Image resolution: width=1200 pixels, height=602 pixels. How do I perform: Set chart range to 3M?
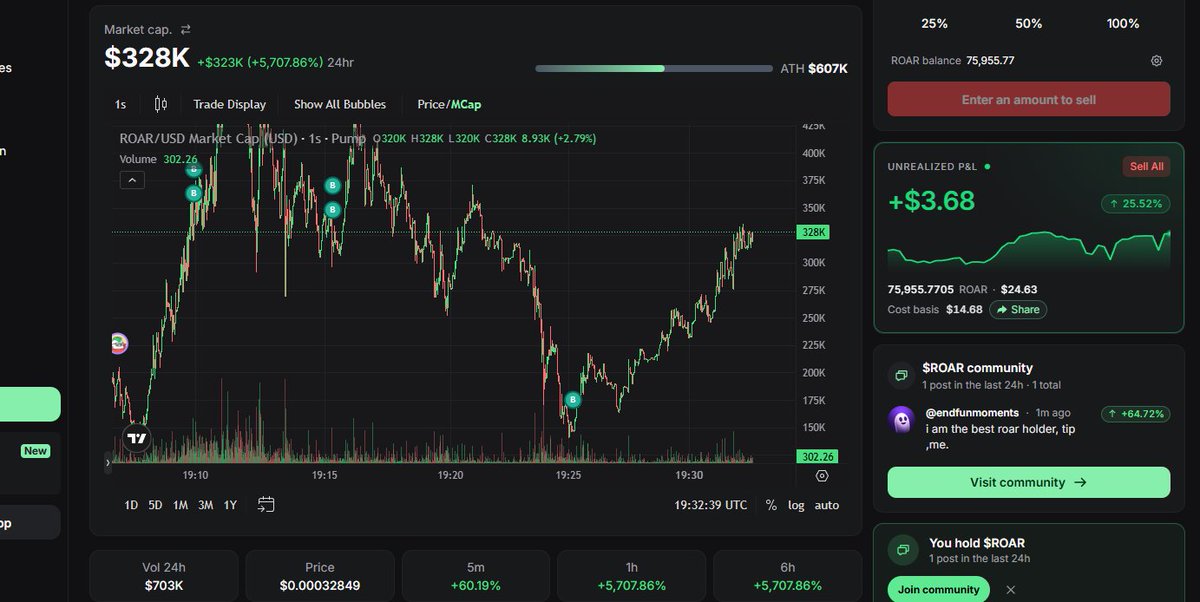[x=205, y=505]
